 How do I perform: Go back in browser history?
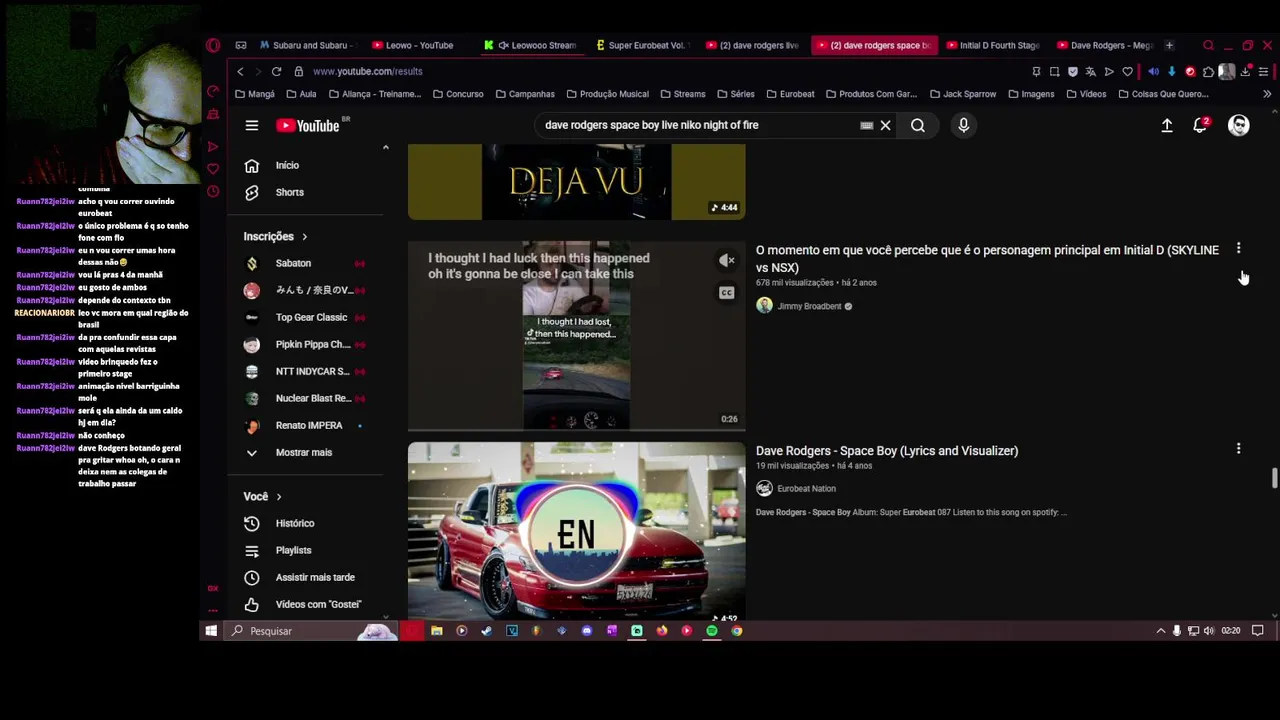coord(240,71)
